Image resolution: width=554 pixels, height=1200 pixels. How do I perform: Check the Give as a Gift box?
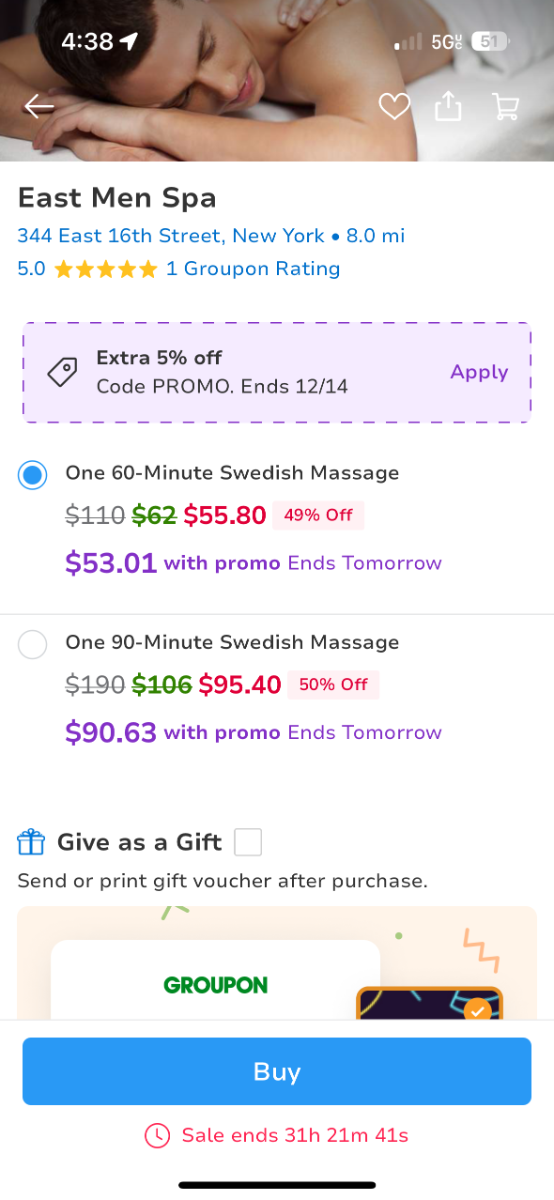point(248,842)
